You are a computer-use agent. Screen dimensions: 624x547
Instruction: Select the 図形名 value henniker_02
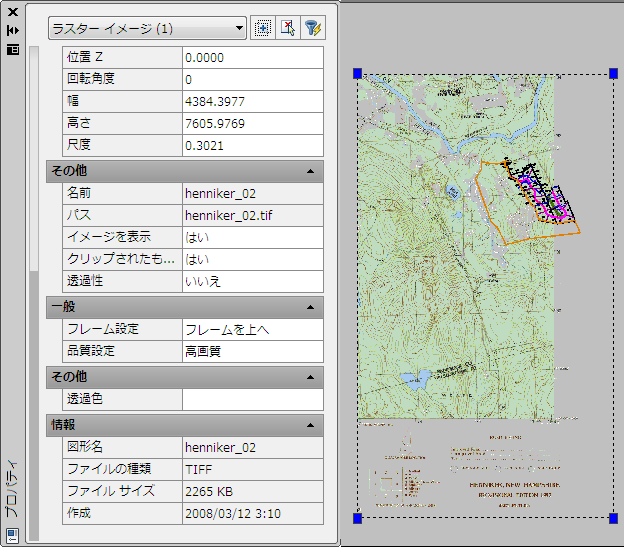(x=253, y=448)
